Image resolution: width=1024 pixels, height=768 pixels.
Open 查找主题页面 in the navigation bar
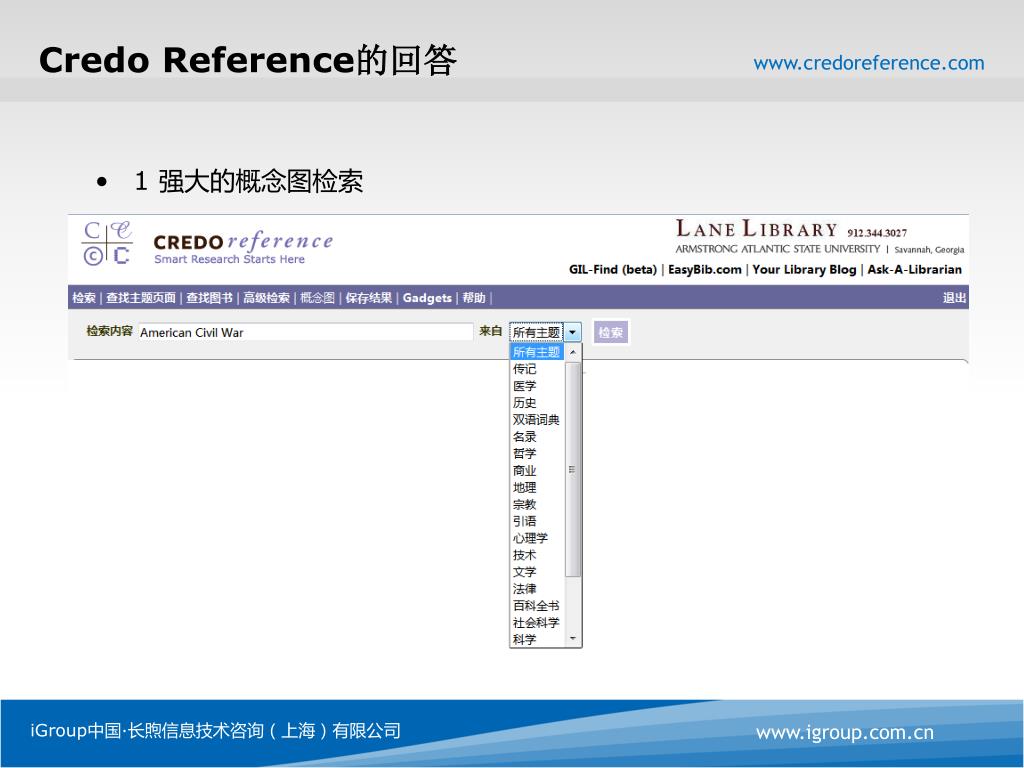pos(141,298)
